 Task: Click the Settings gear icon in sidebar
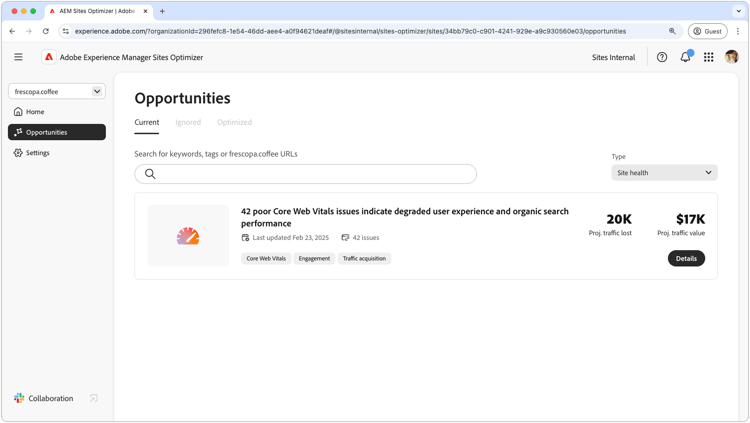tap(18, 153)
